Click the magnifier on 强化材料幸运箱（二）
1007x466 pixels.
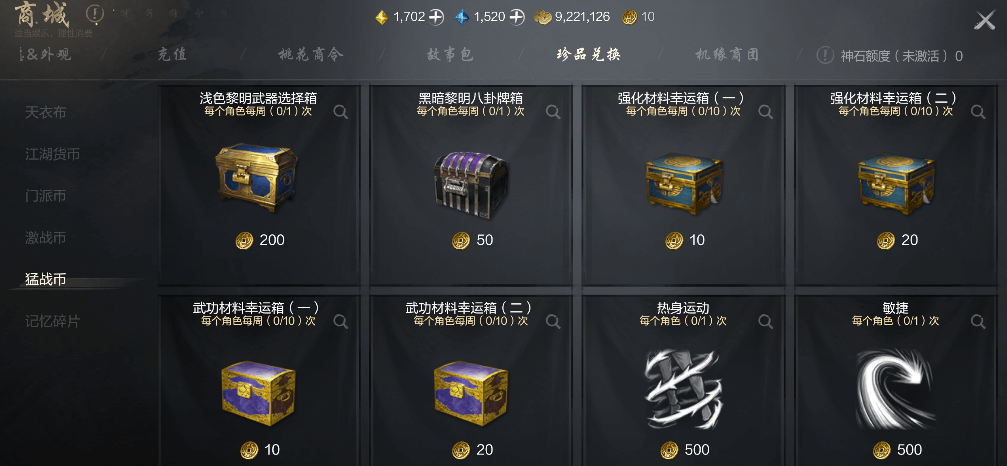[x=978, y=112]
